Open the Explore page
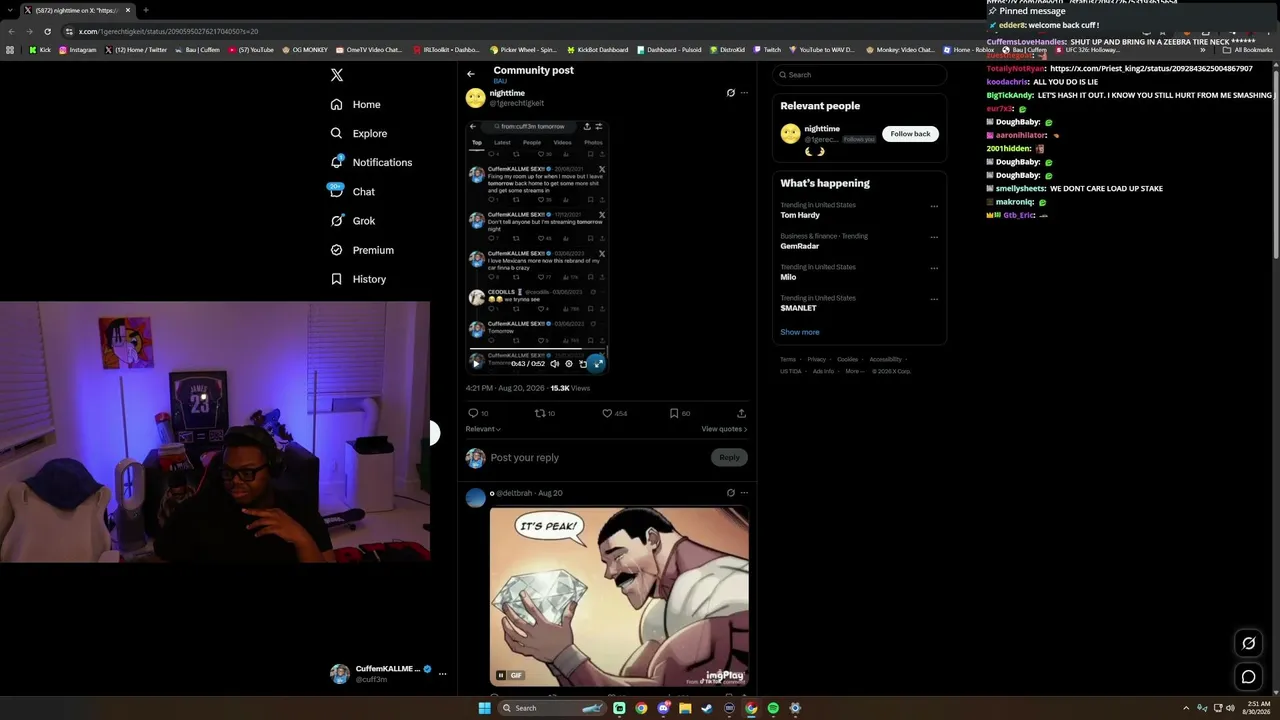 pyautogui.click(x=359, y=133)
